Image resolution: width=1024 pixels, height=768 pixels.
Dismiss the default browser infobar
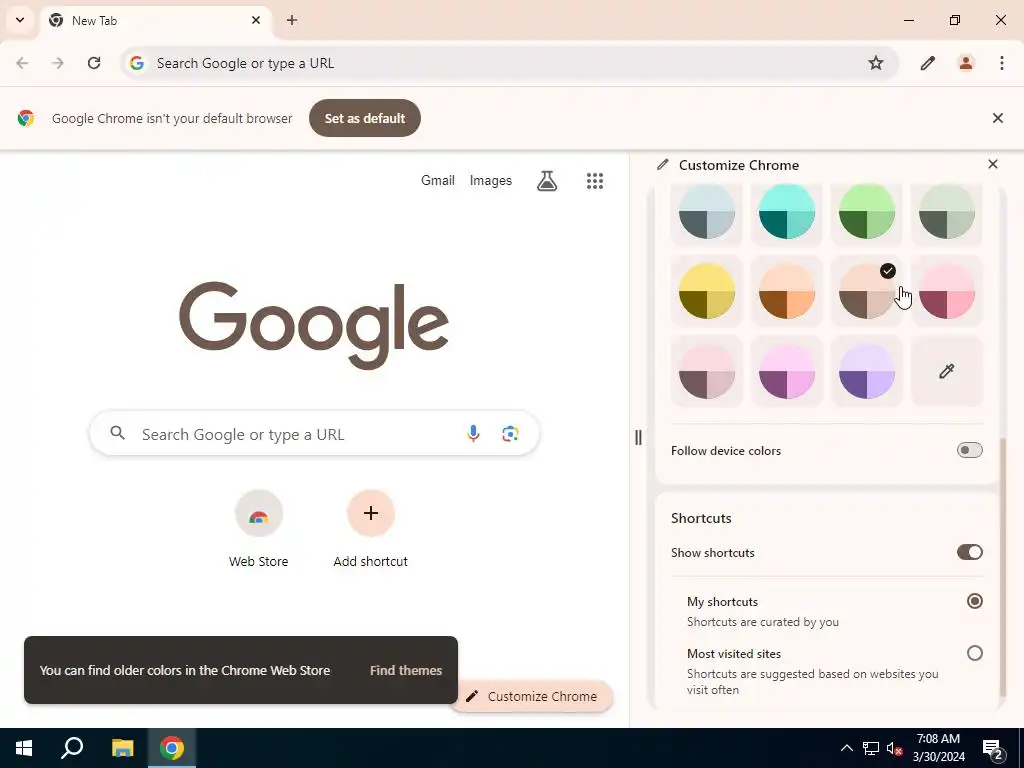tap(997, 118)
